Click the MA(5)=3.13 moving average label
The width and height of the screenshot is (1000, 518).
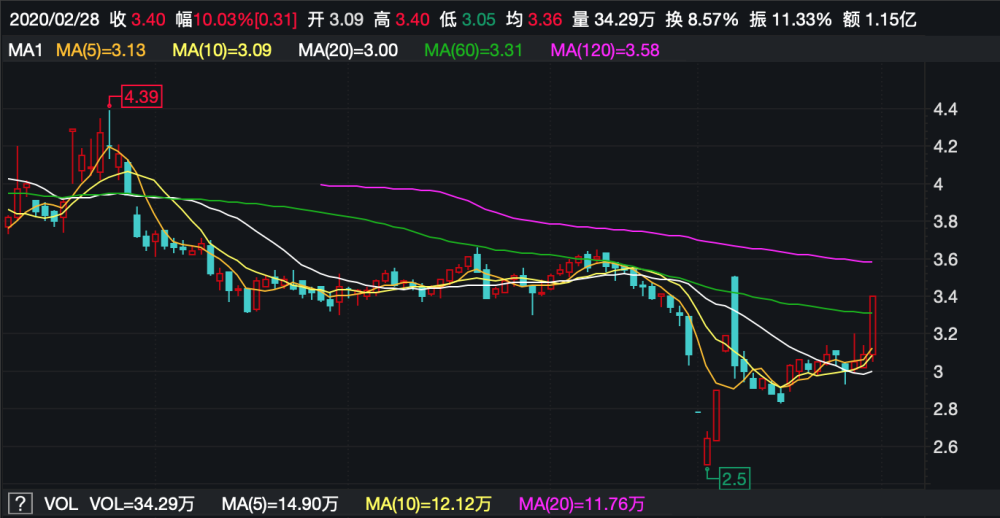pyautogui.click(x=101, y=50)
